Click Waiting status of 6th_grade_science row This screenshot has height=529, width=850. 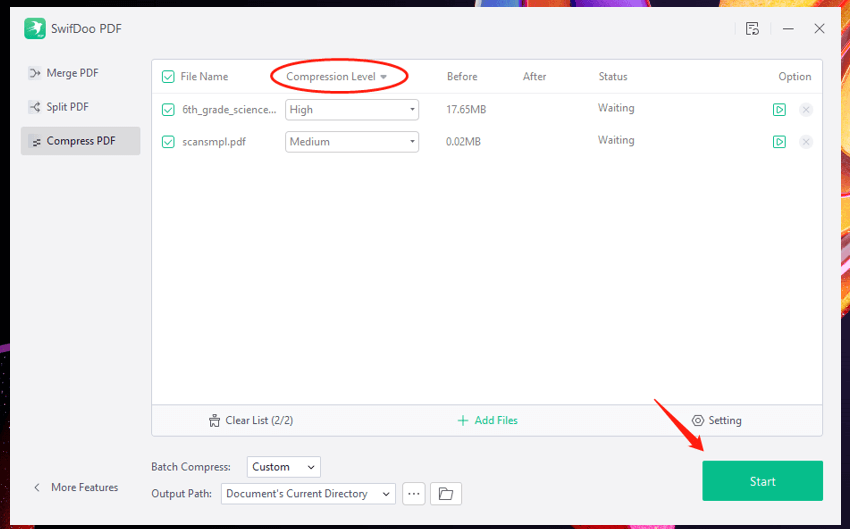(616, 108)
